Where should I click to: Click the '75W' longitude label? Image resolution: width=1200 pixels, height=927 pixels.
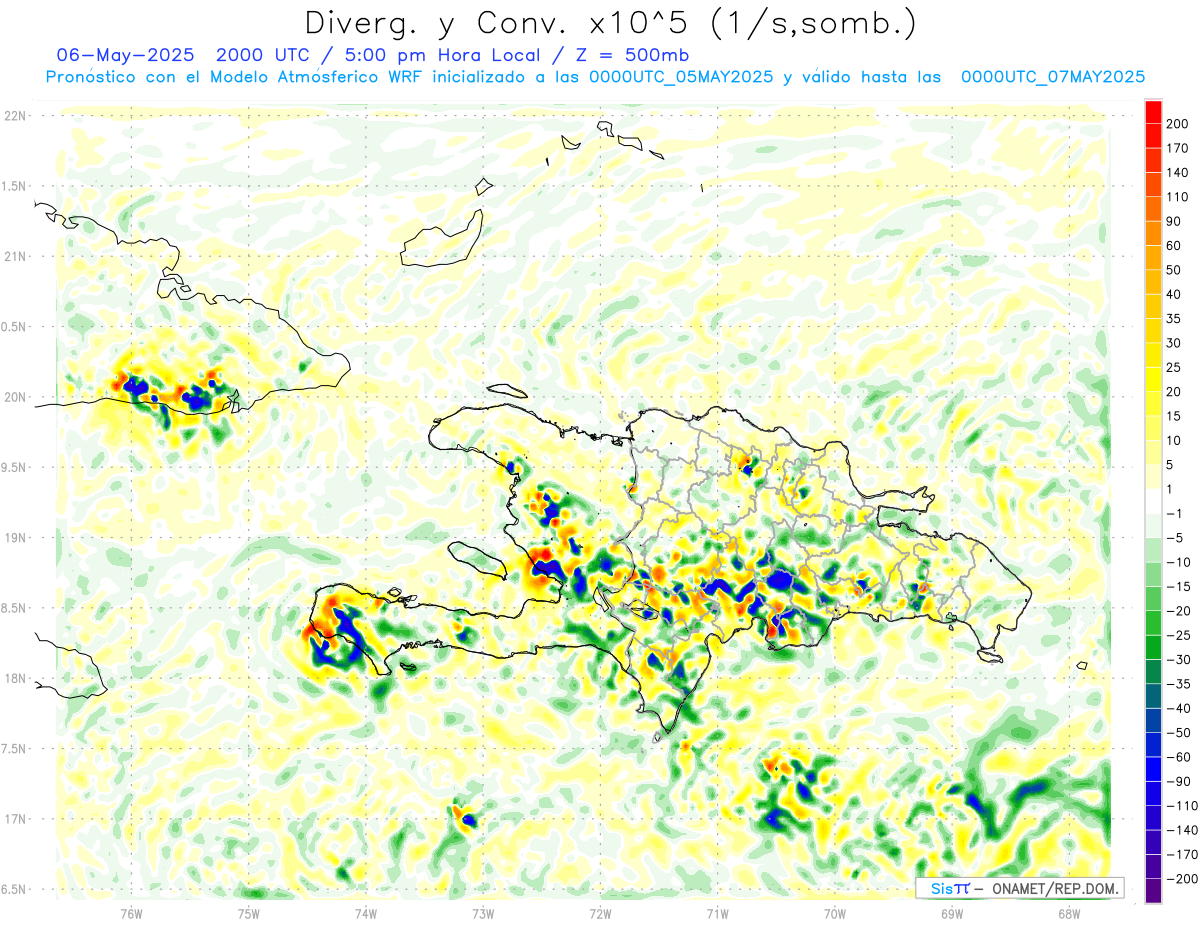248,913
